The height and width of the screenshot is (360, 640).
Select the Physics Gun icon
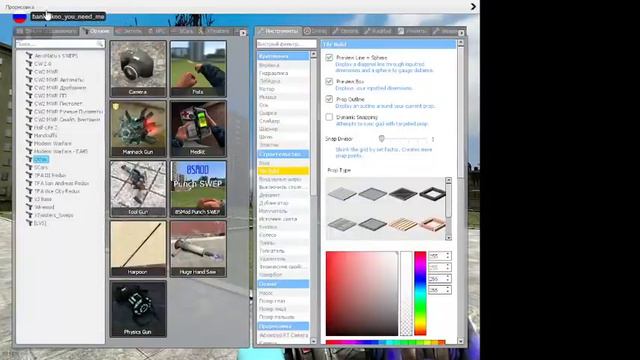[138, 309]
